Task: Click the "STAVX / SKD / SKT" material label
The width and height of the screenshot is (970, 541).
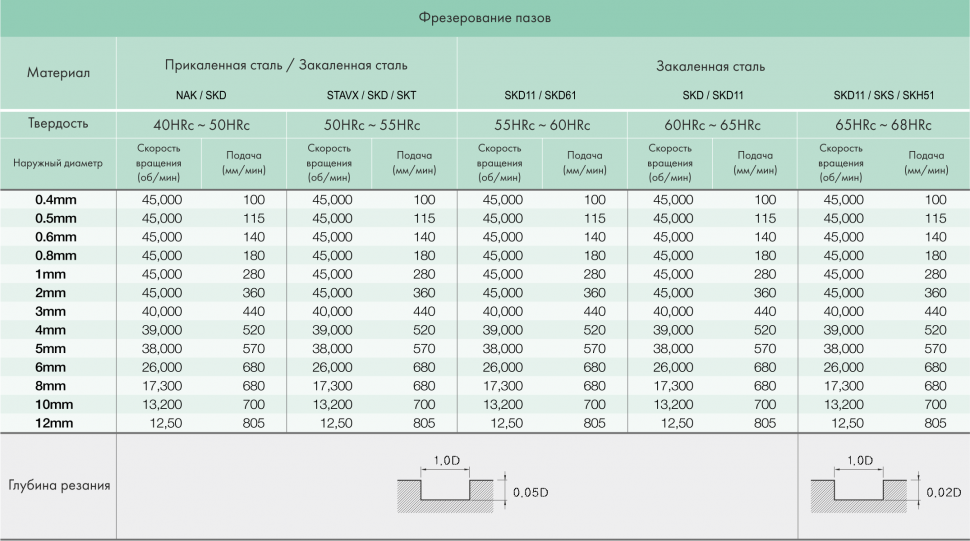Action: 371,96
